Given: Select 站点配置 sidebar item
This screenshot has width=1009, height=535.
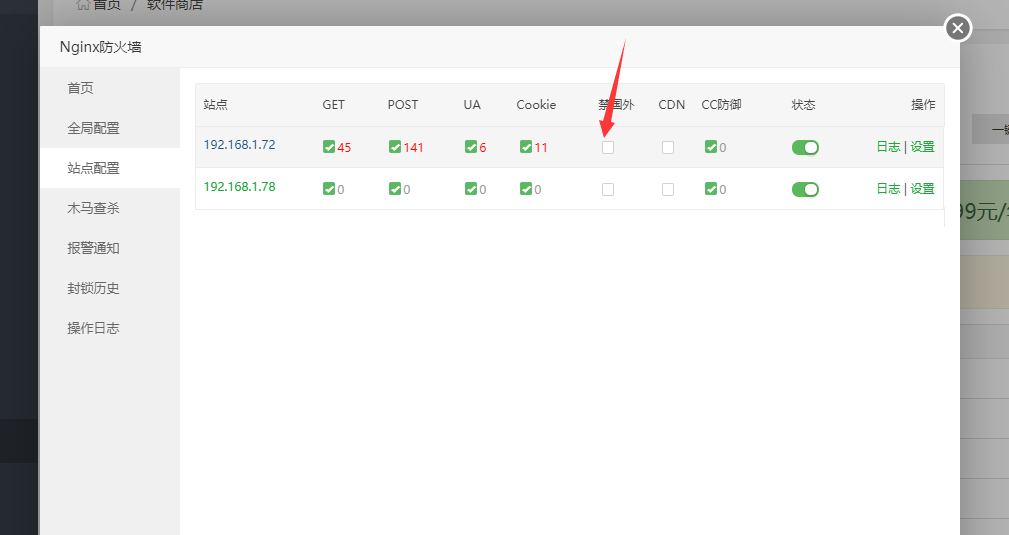Looking at the screenshot, I should point(93,168).
